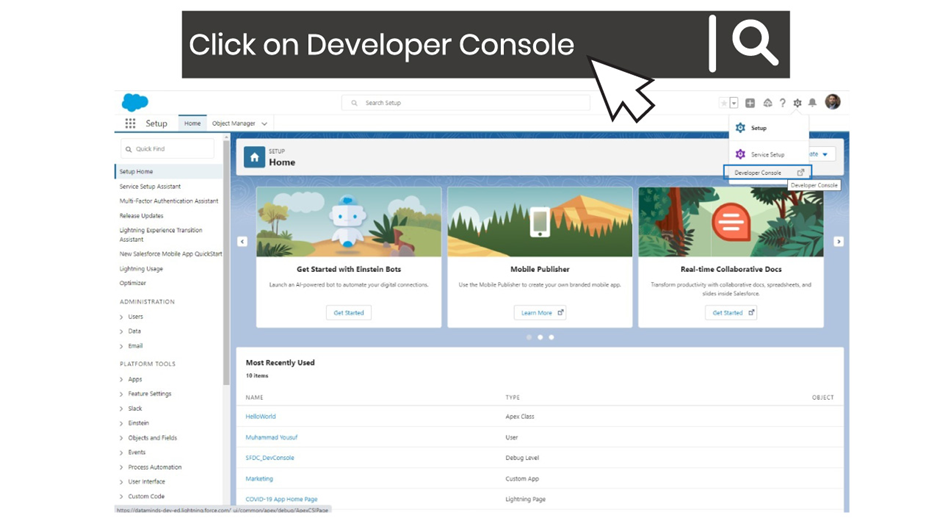This screenshot has width=940, height=529.
Task: Focus the Search Setup field
Action: tap(466, 103)
